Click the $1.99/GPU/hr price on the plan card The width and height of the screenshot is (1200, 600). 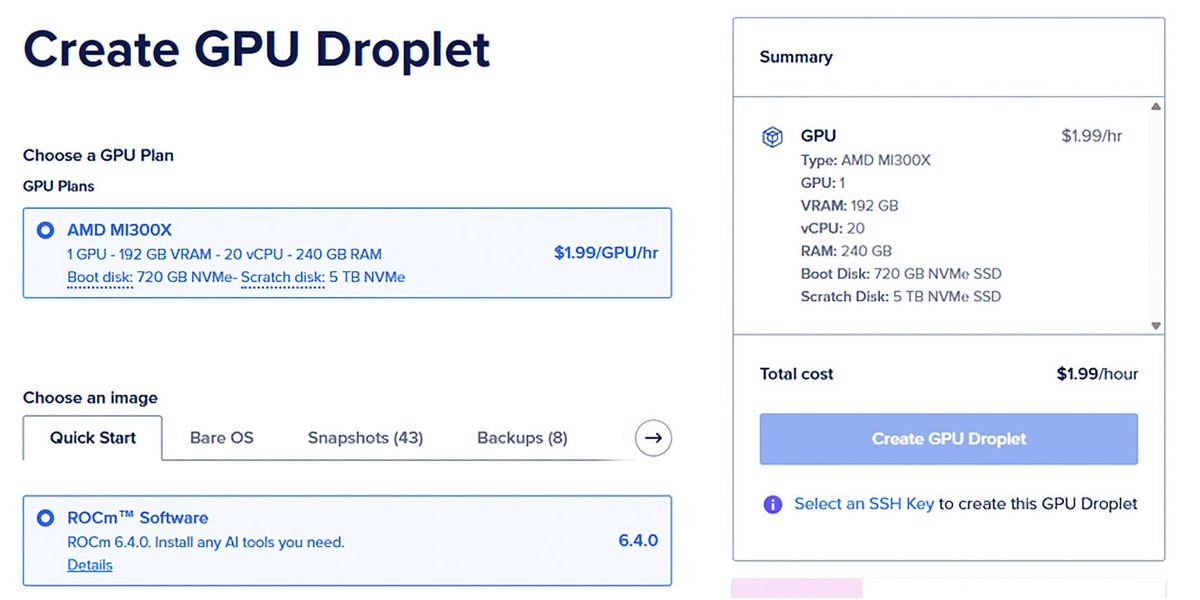(x=606, y=253)
